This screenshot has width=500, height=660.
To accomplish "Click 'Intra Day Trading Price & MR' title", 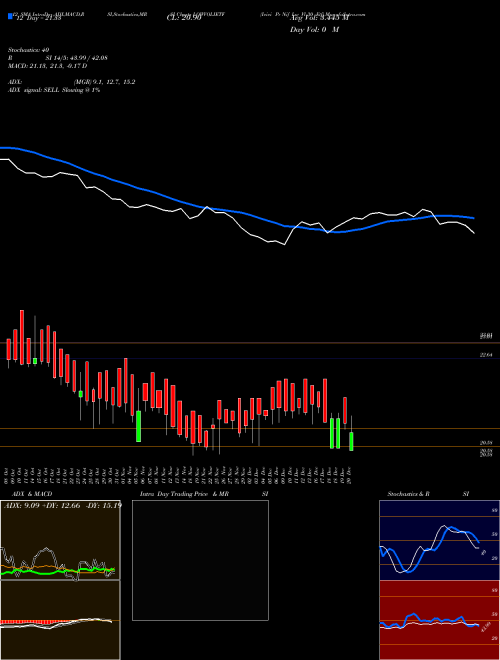I will tap(184, 494).
